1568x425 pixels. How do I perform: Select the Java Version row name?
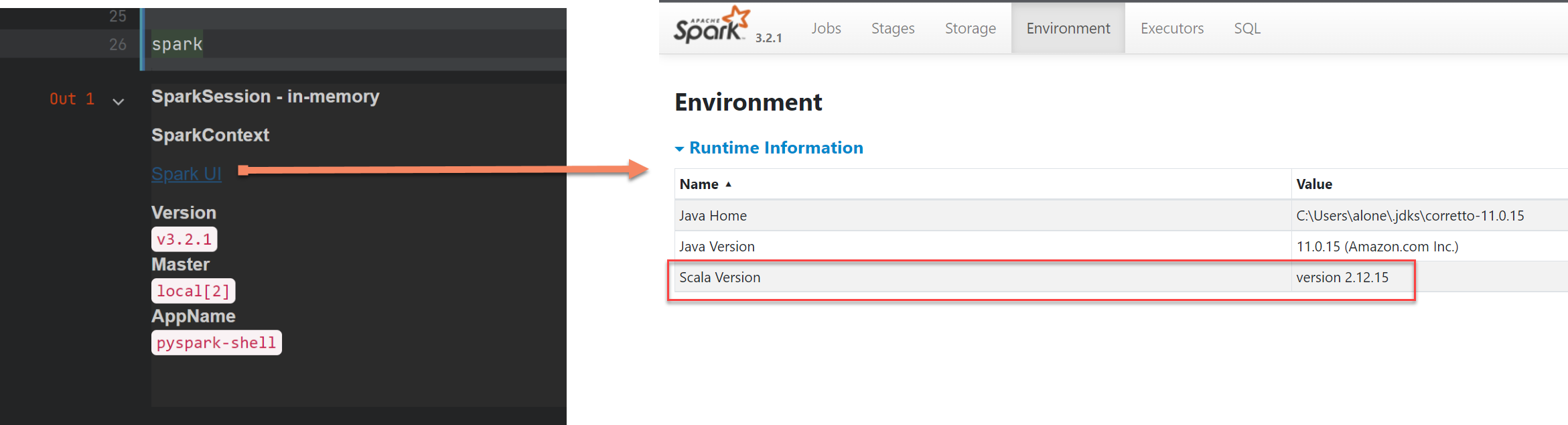[717, 247]
